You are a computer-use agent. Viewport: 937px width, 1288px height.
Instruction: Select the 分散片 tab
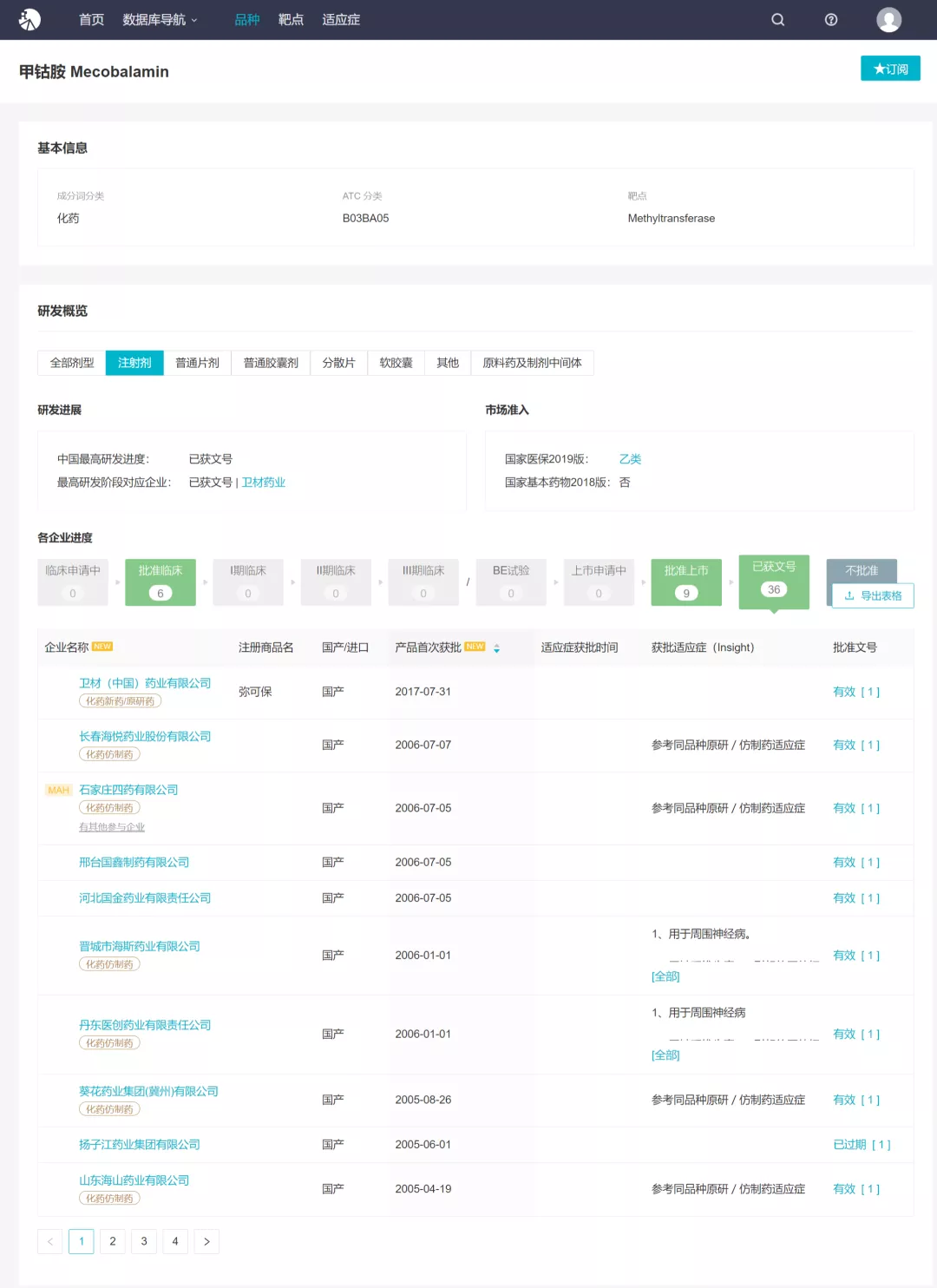338,363
